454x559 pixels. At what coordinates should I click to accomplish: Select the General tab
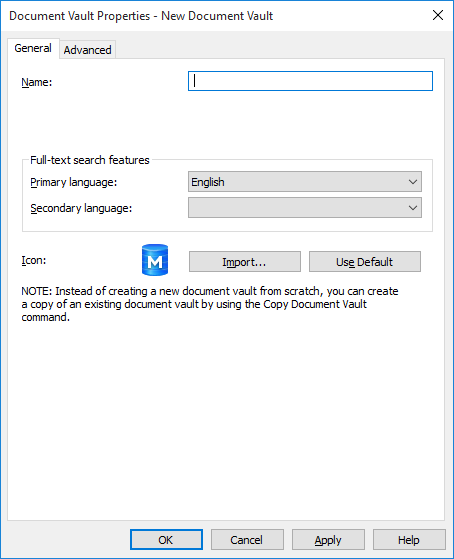(x=33, y=48)
